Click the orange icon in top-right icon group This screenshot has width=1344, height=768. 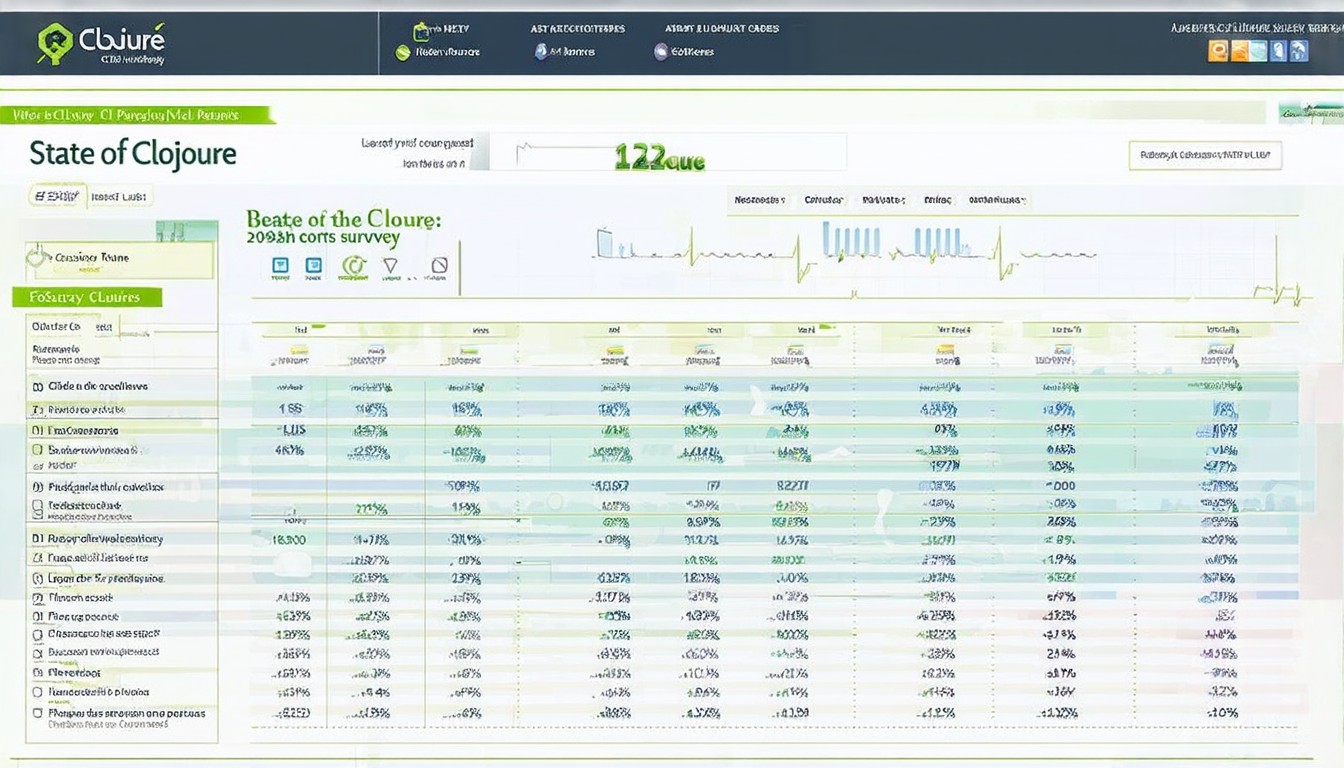[x=1217, y=51]
